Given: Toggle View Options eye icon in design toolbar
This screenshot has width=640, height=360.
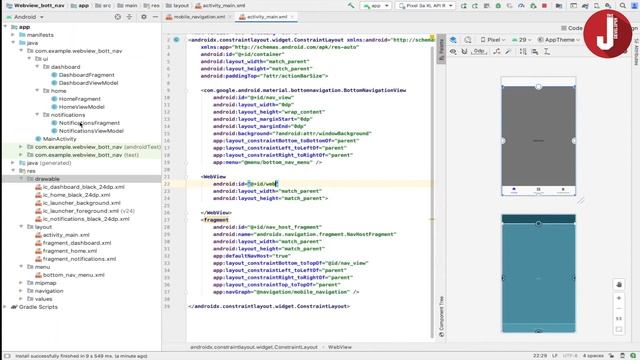Looking at the screenshot, I should (453, 51).
